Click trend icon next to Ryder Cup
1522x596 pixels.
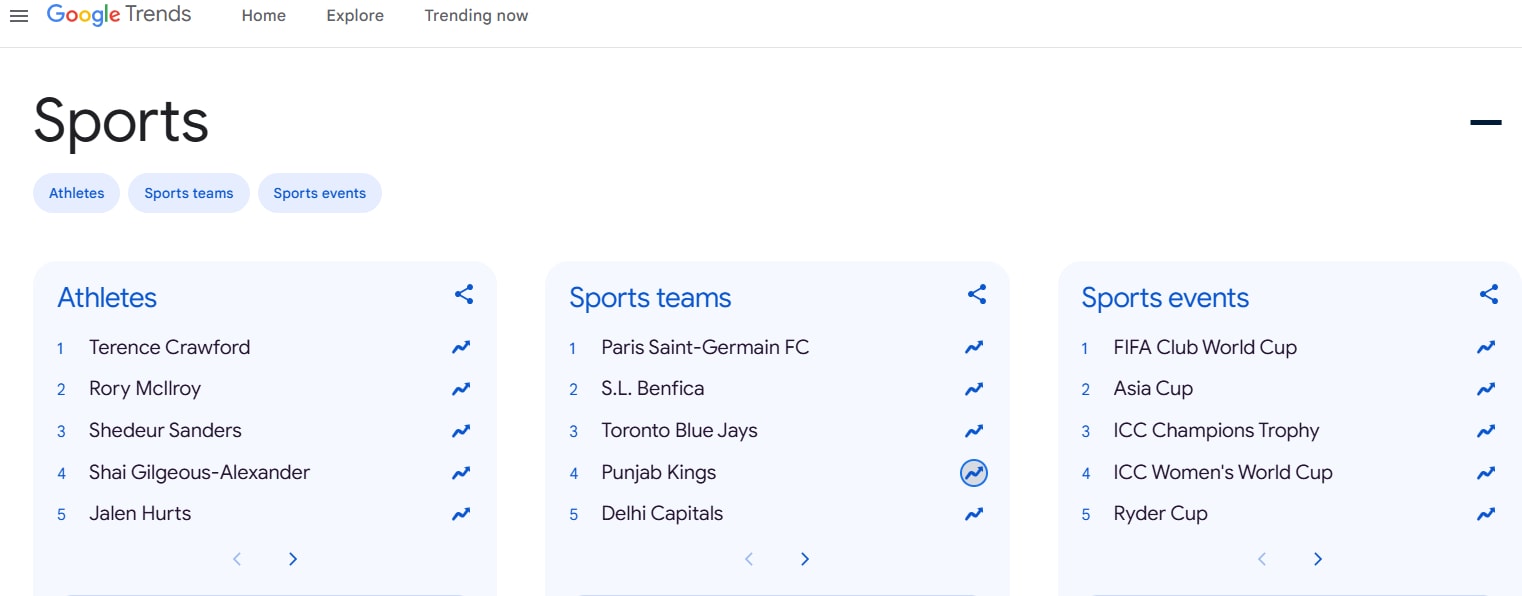[x=1486, y=514]
